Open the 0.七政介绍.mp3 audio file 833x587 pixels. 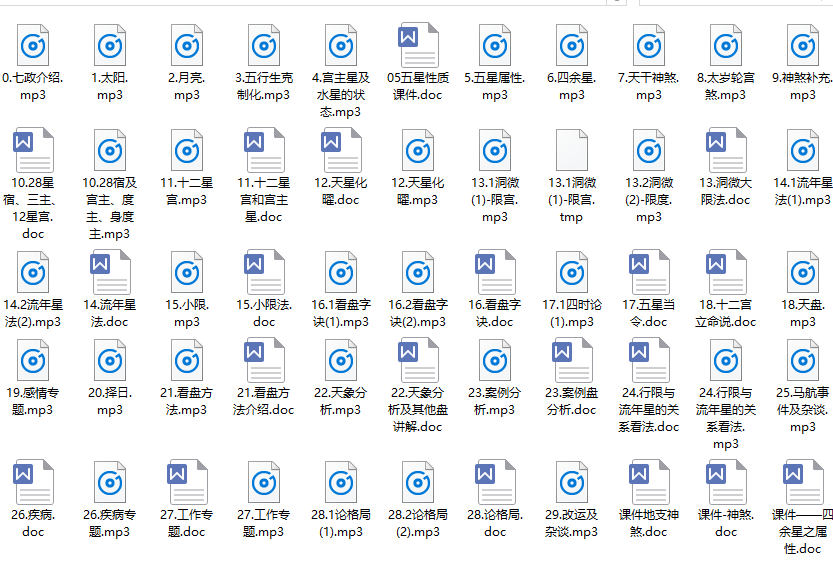coord(34,45)
